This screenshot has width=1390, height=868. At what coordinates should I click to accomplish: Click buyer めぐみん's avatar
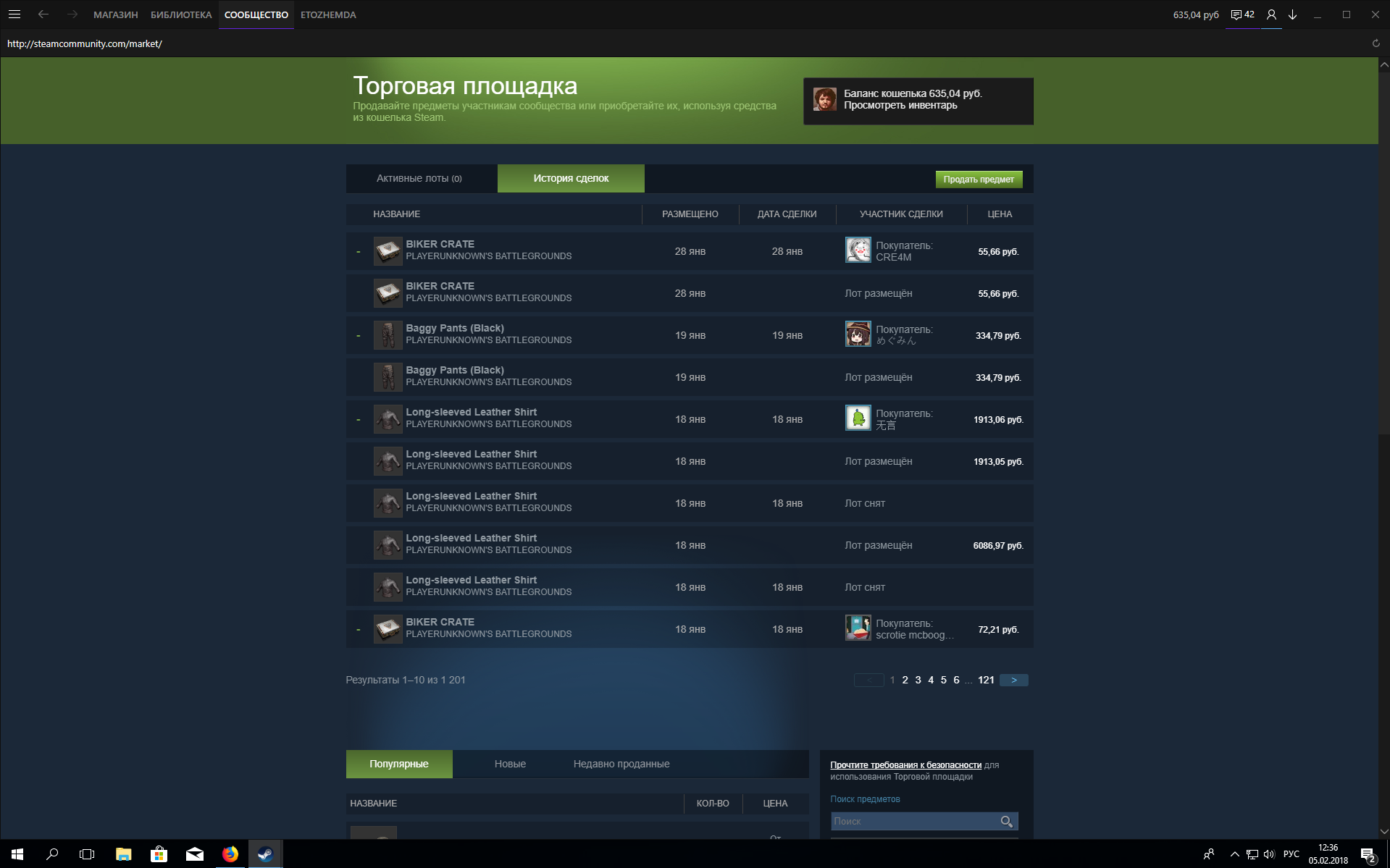click(x=858, y=334)
